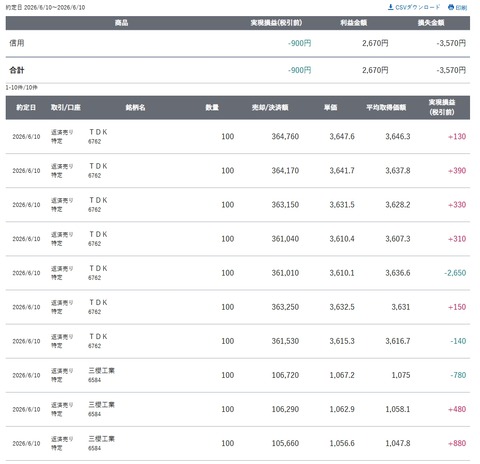Click the 364,760 settlement amount
This screenshot has height=464, width=480.
coord(285,136)
